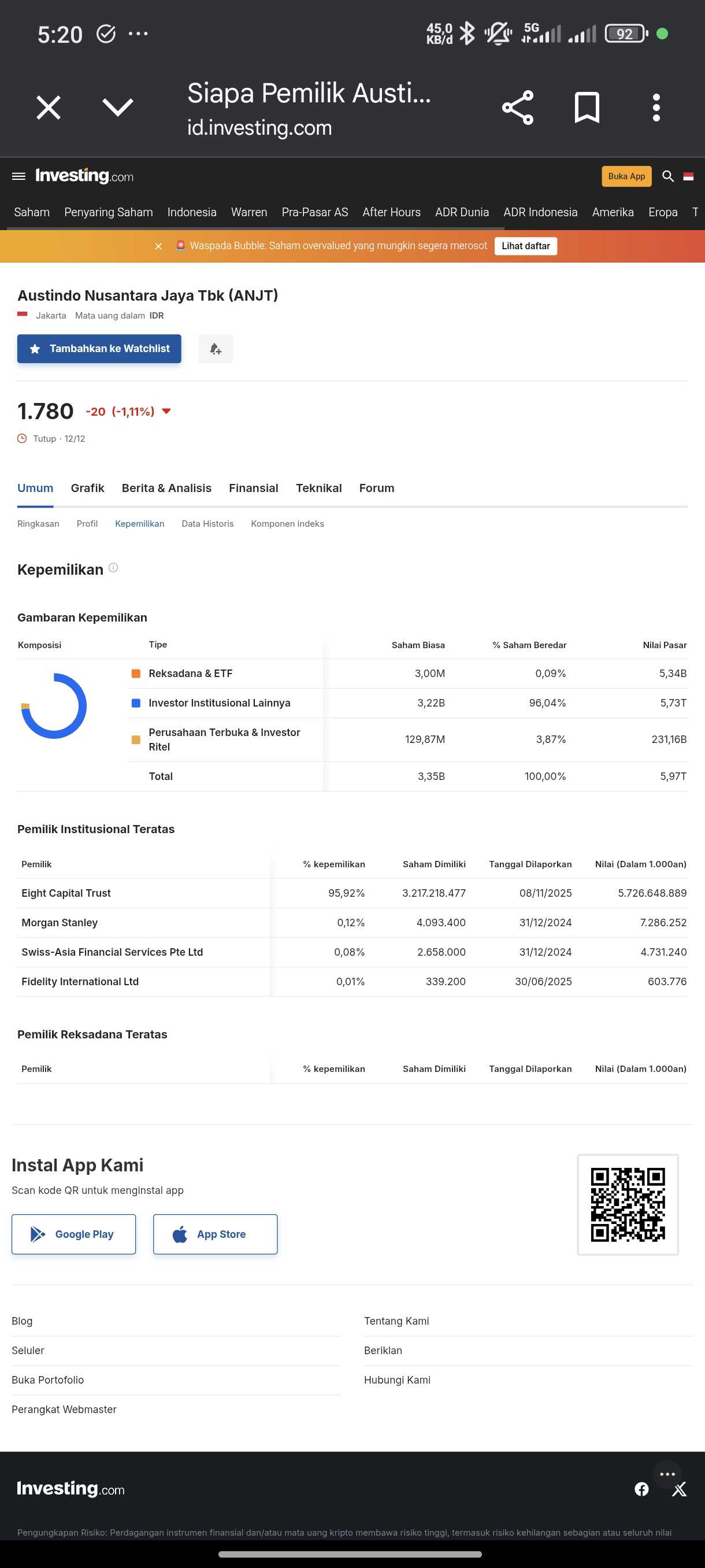The image size is (705, 1568).
Task: Switch to the Forum tab
Action: (377, 488)
